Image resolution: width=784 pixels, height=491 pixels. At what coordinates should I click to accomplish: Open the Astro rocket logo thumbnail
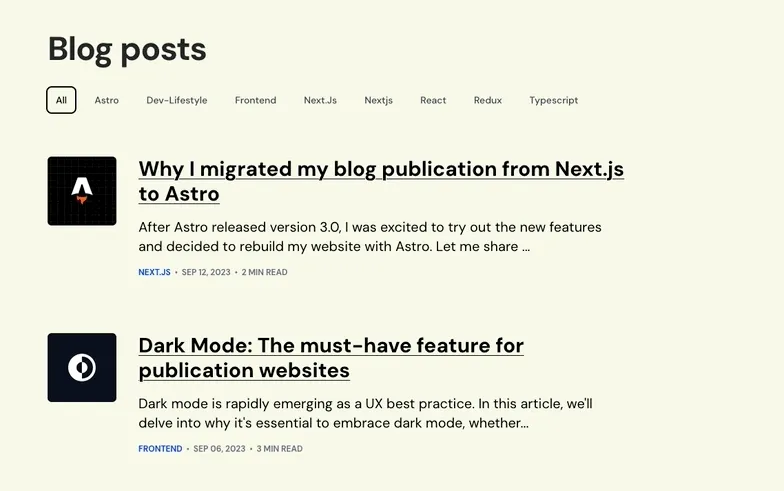[82, 191]
